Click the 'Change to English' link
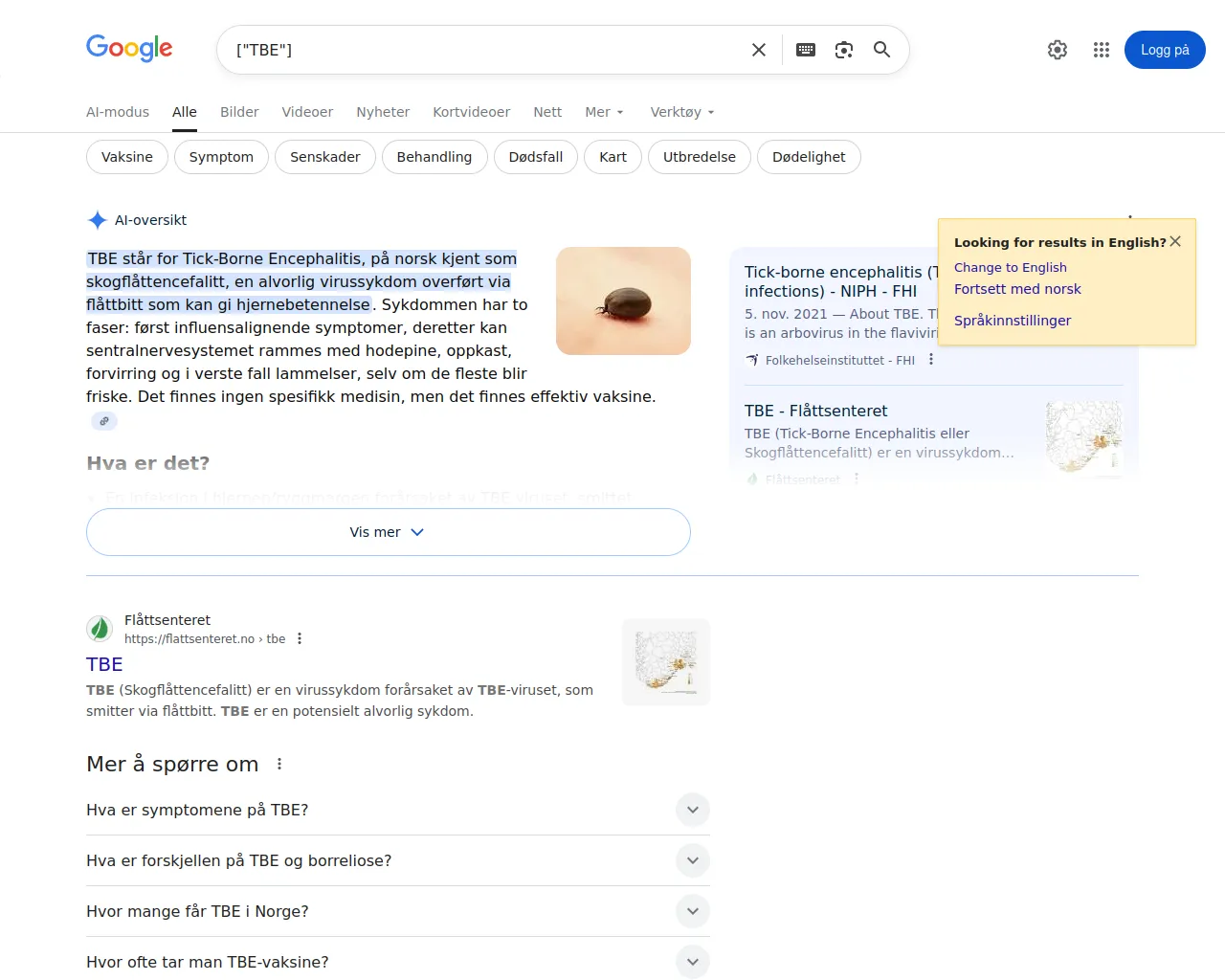1225x980 pixels. click(x=1010, y=268)
